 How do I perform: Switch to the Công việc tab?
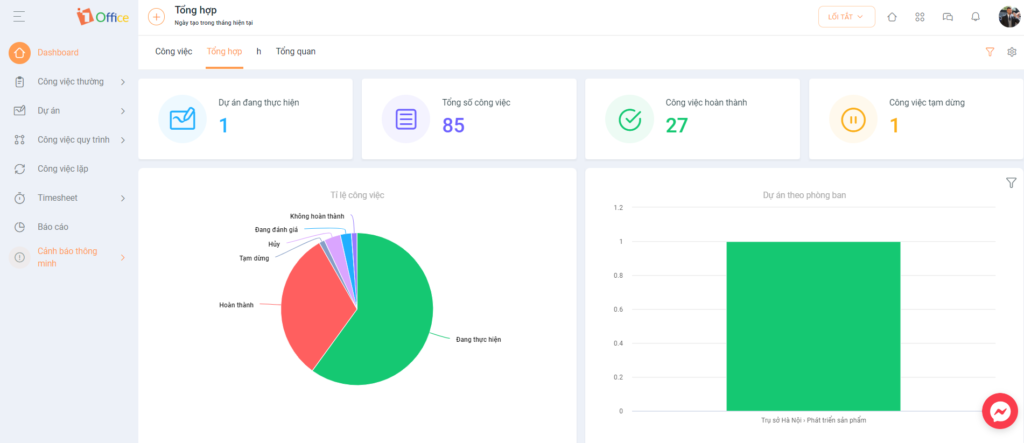[x=174, y=51]
